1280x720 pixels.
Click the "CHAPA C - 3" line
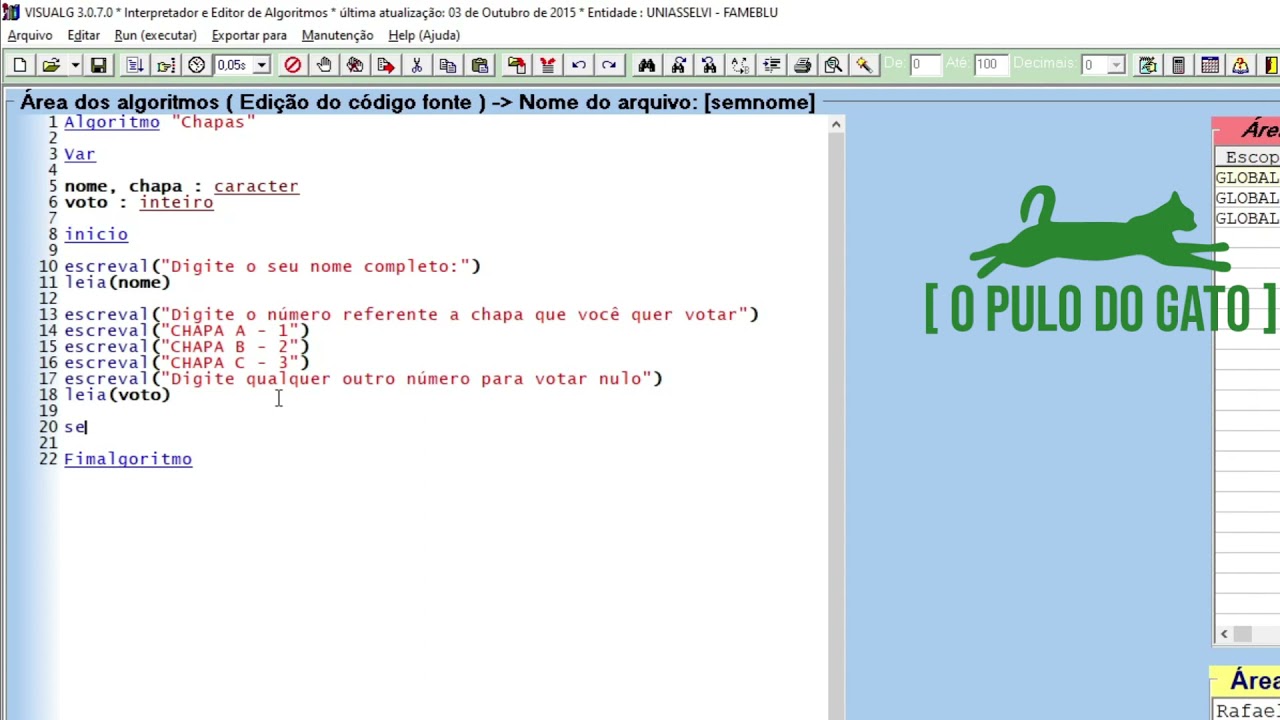pos(187,362)
